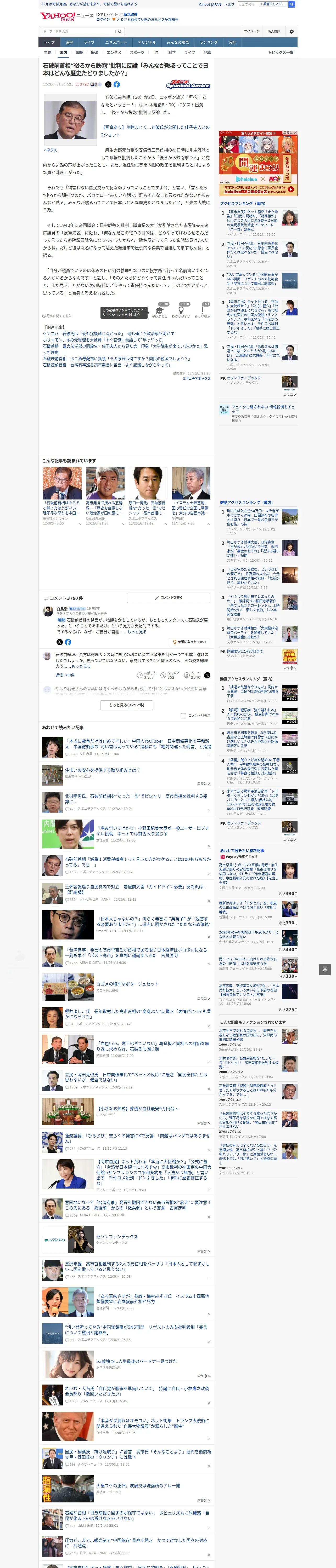This screenshot has width=336, height=1568.
Task: Open the エキスパート navigation tab
Action: [x=116, y=43]
